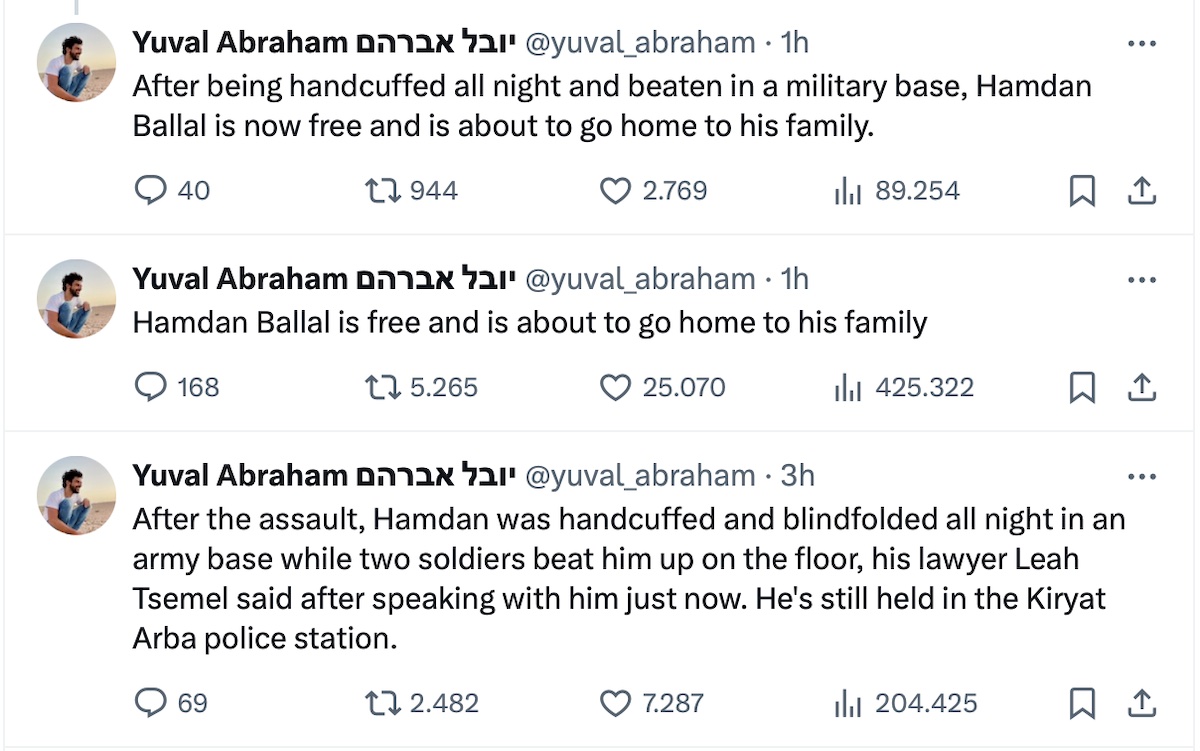Like the tweet with 25.070 likes
This screenshot has width=1200, height=751.
(615, 387)
